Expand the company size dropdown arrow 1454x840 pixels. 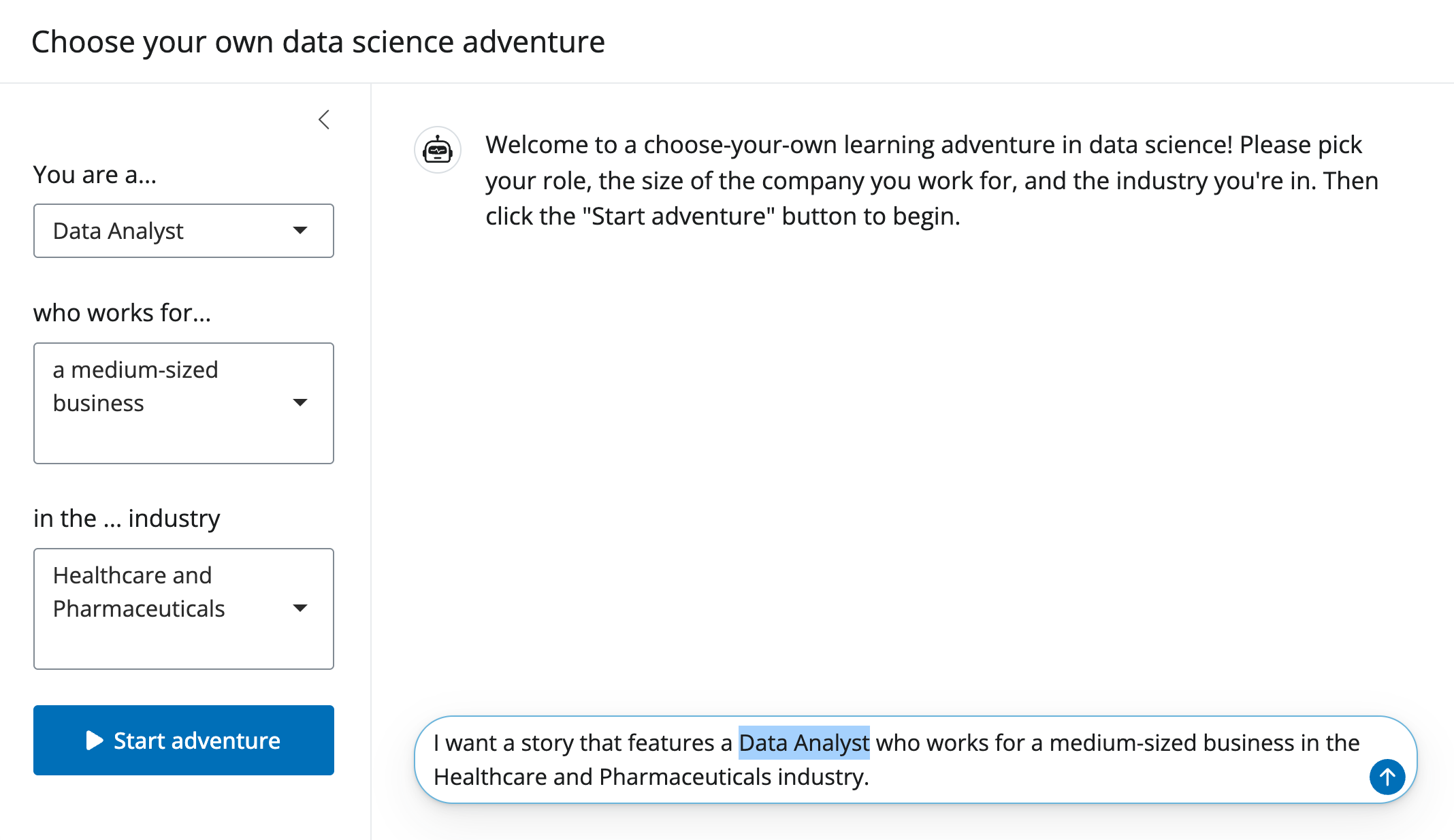click(300, 403)
